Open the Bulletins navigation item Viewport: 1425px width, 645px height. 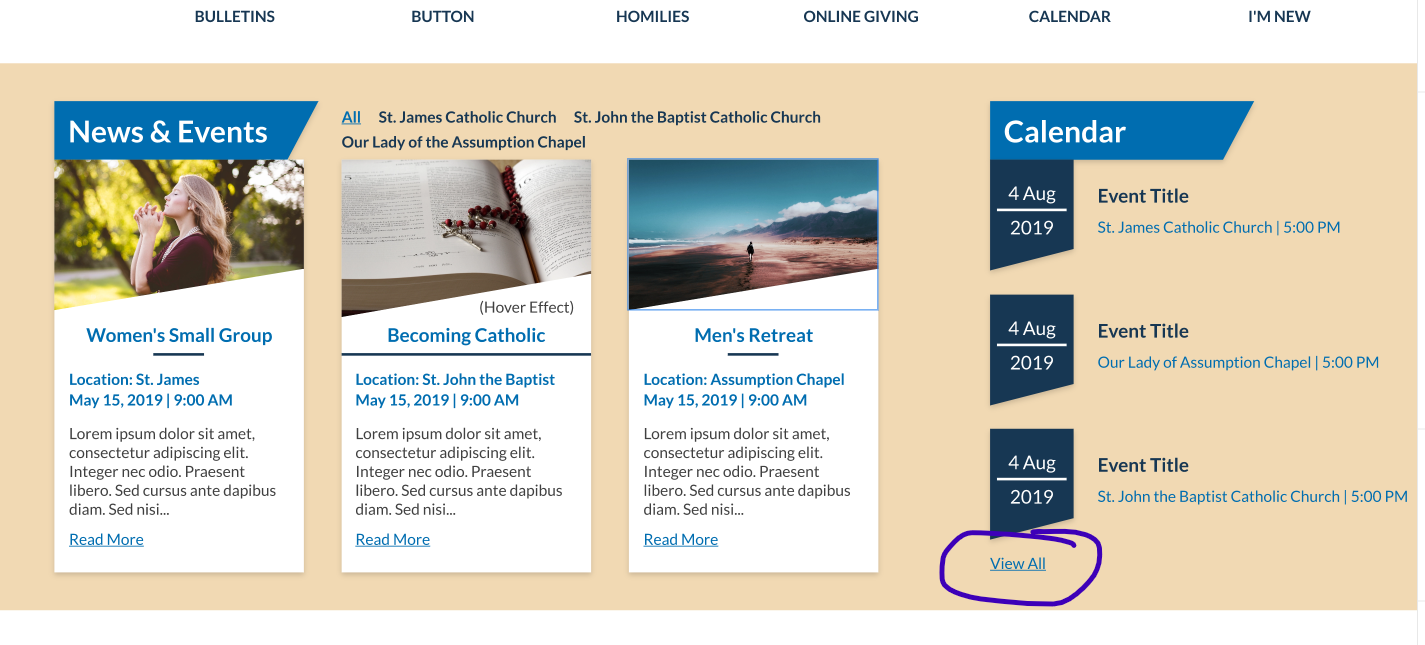[x=234, y=16]
